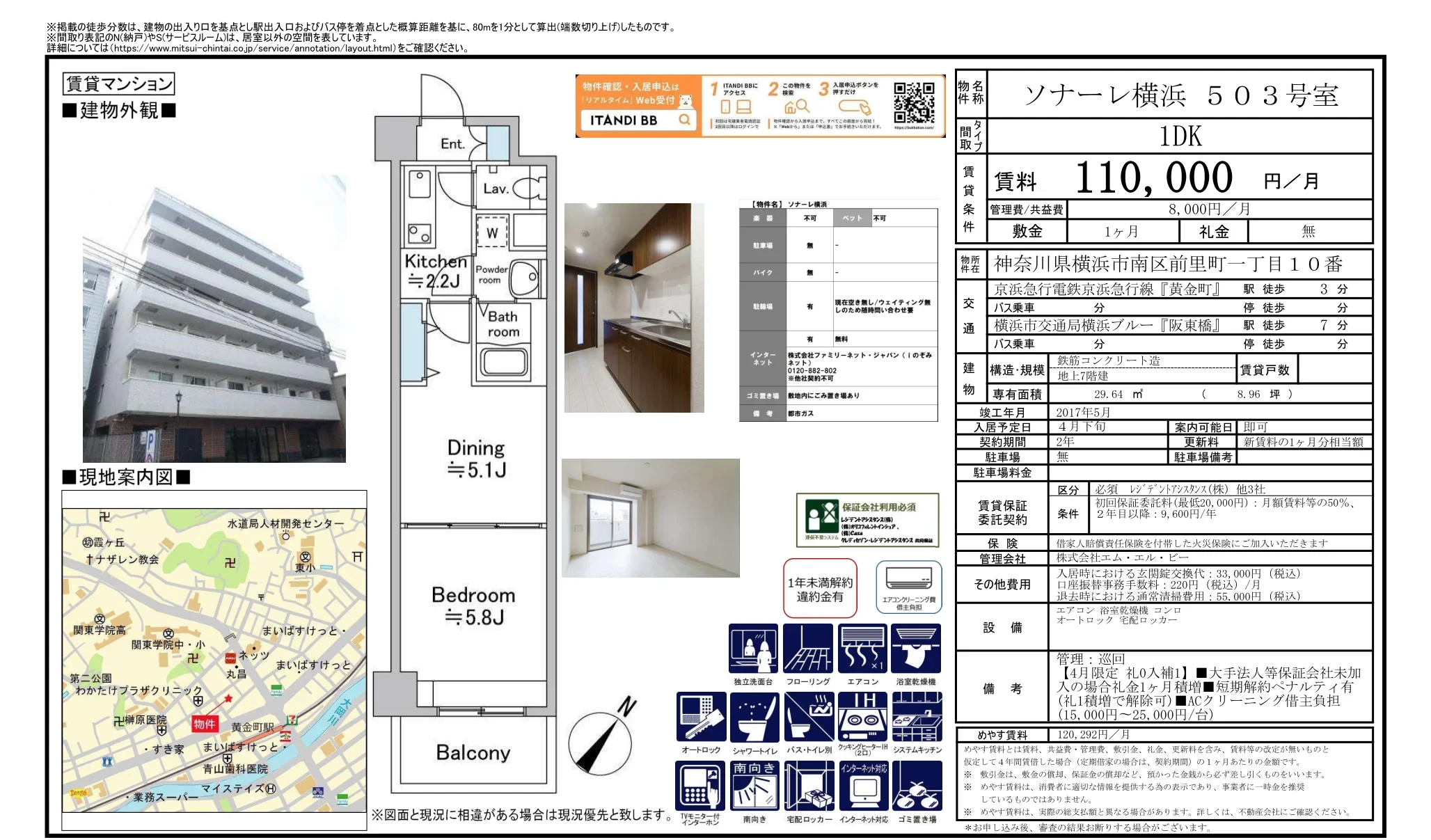Click the オートロック auto-lock icon
The image size is (1431, 840).
click(700, 717)
